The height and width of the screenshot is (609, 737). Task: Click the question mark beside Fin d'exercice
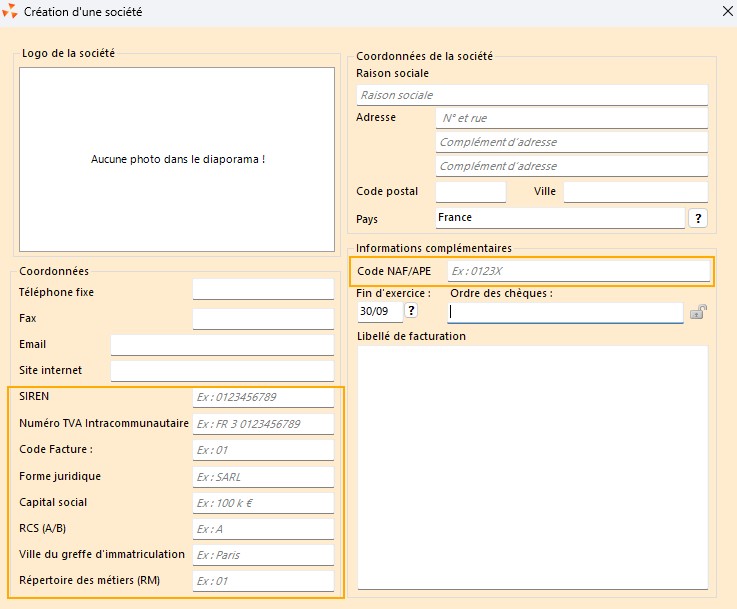pyautogui.click(x=411, y=311)
